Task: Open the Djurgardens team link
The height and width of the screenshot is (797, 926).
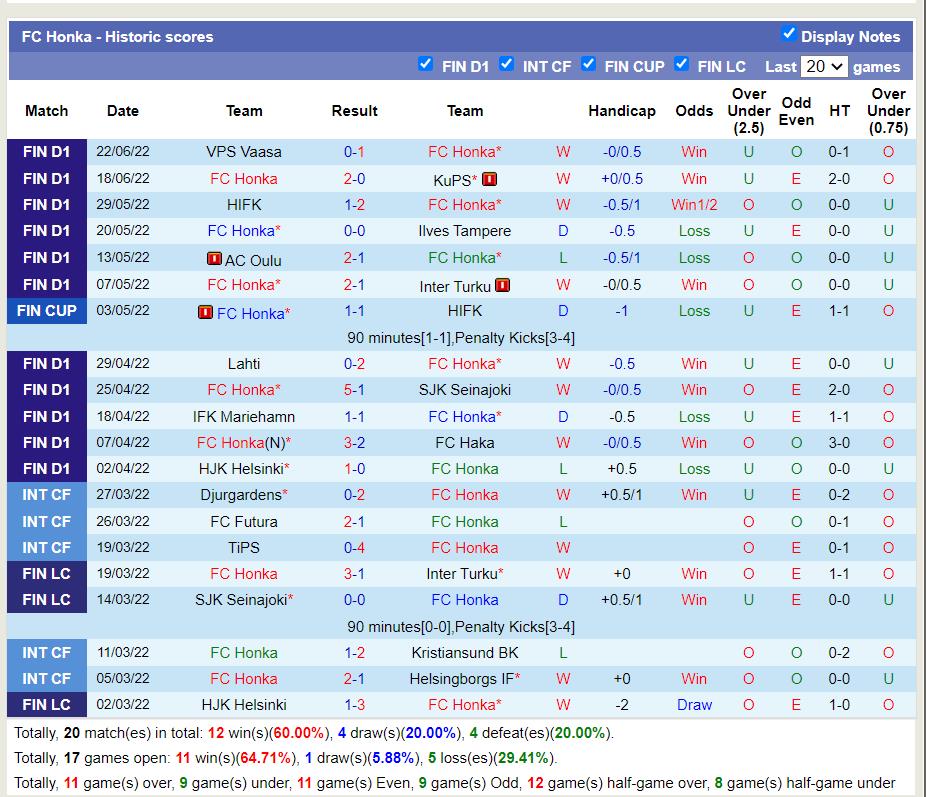Action: click(x=241, y=495)
